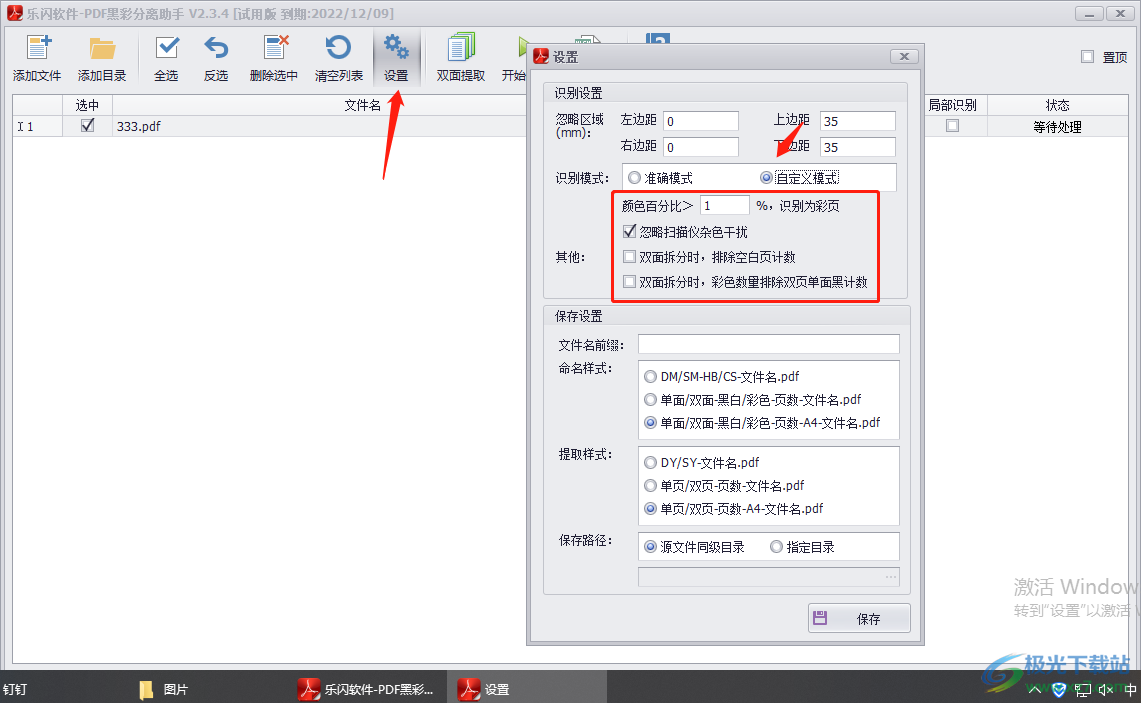Close the 设置 dialog
The width and height of the screenshot is (1141, 703).
pos(905,56)
